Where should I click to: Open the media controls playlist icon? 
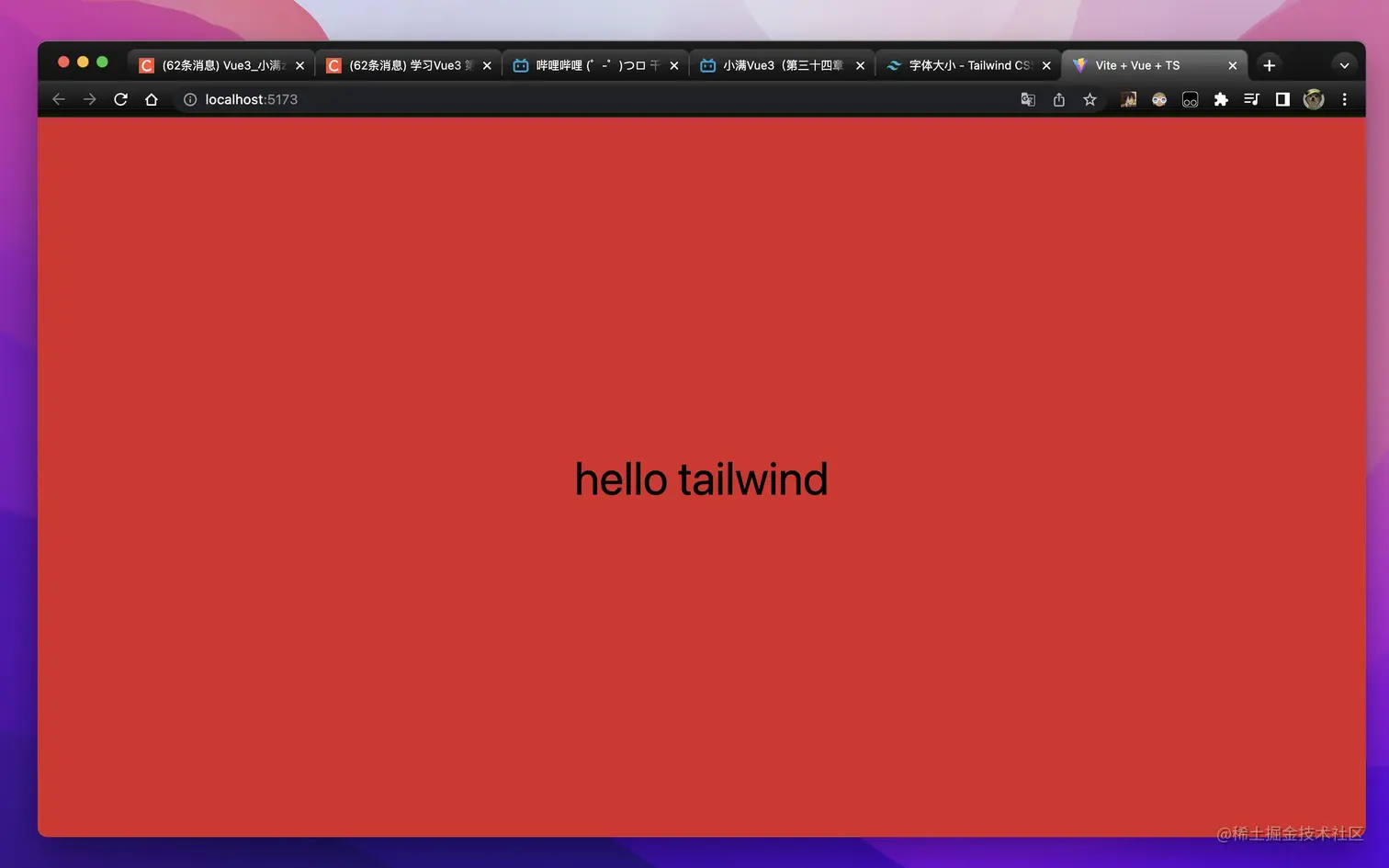tap(1251, 99)
